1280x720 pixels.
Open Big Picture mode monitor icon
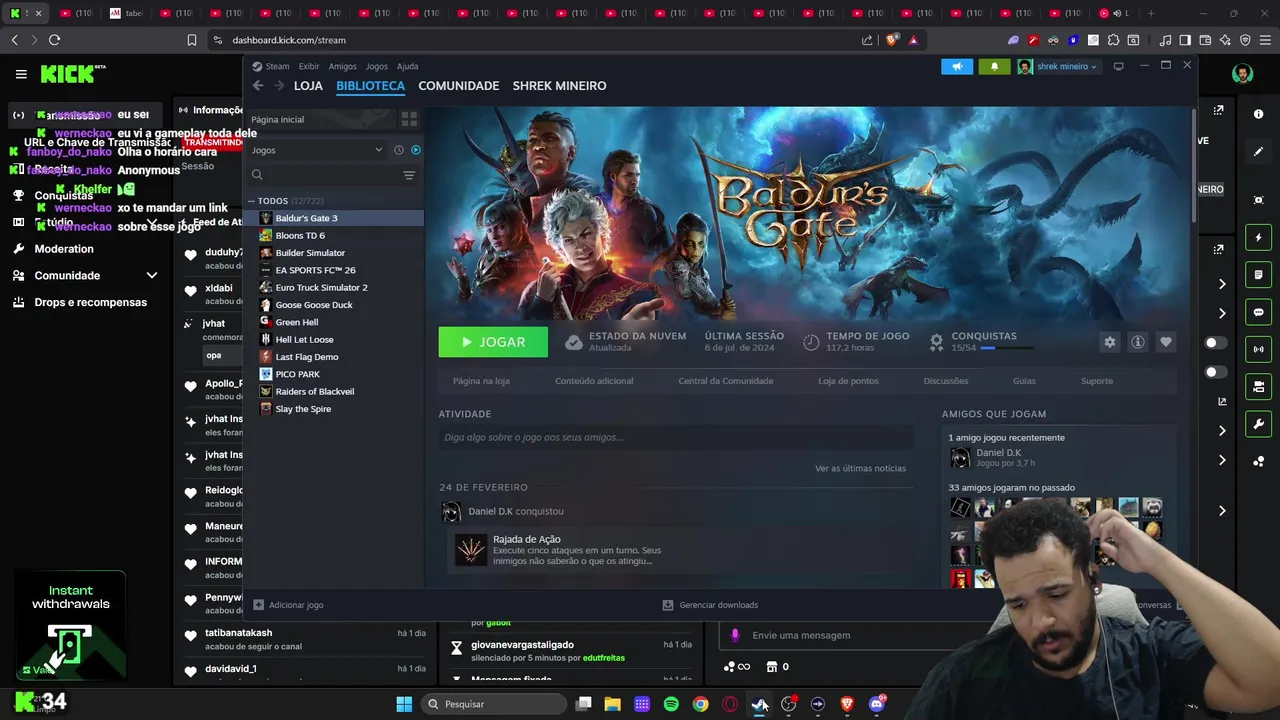(1119, 66)
